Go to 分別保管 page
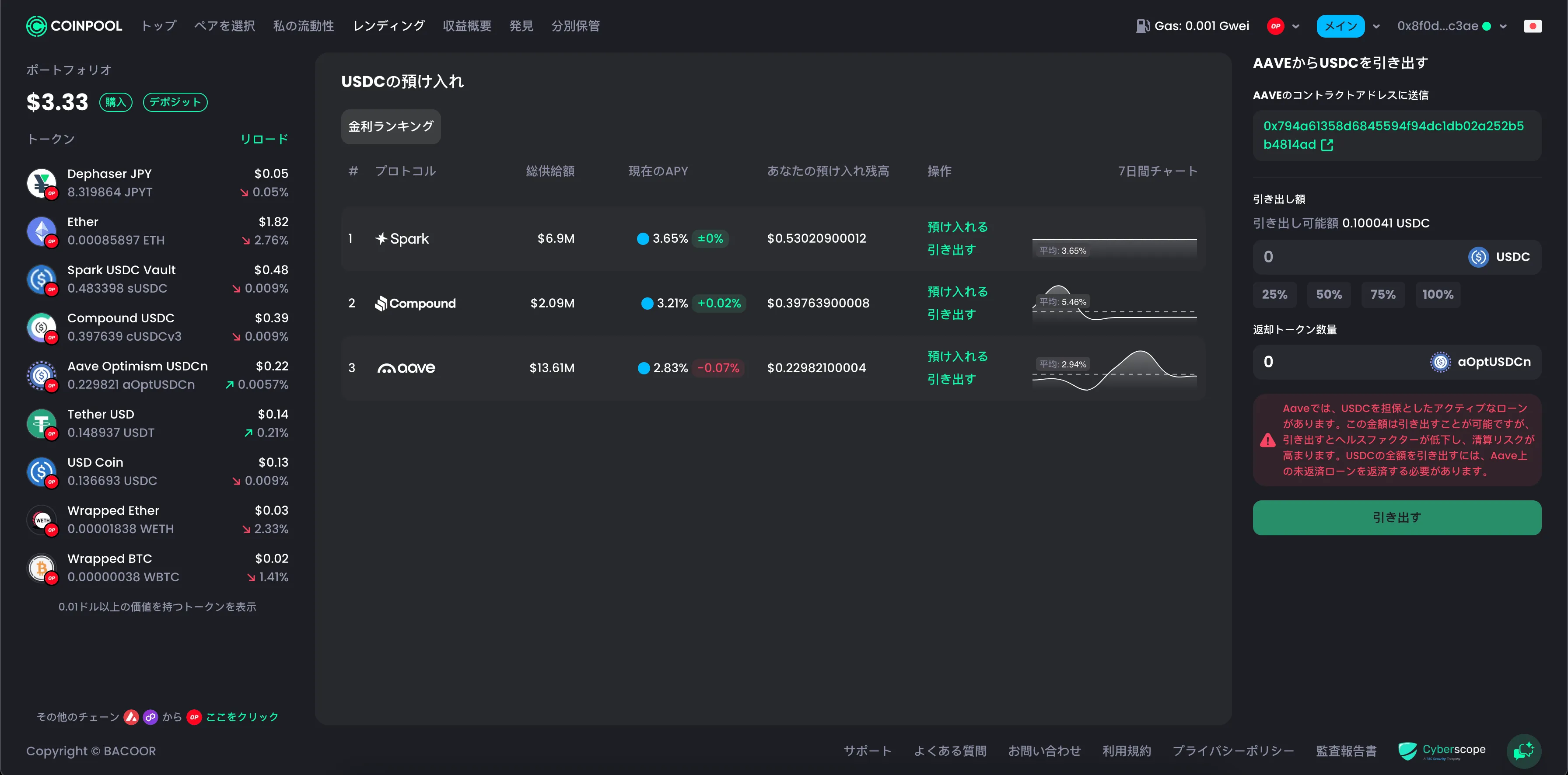 coord(576,26)
